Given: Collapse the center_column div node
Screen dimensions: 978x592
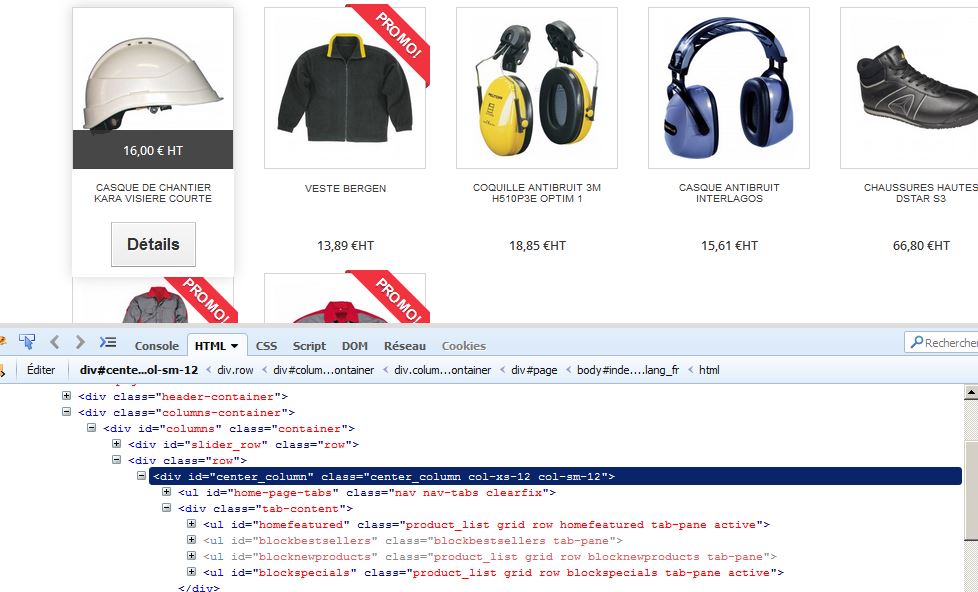Looking at the screenshot, I should tap(142, 476).
